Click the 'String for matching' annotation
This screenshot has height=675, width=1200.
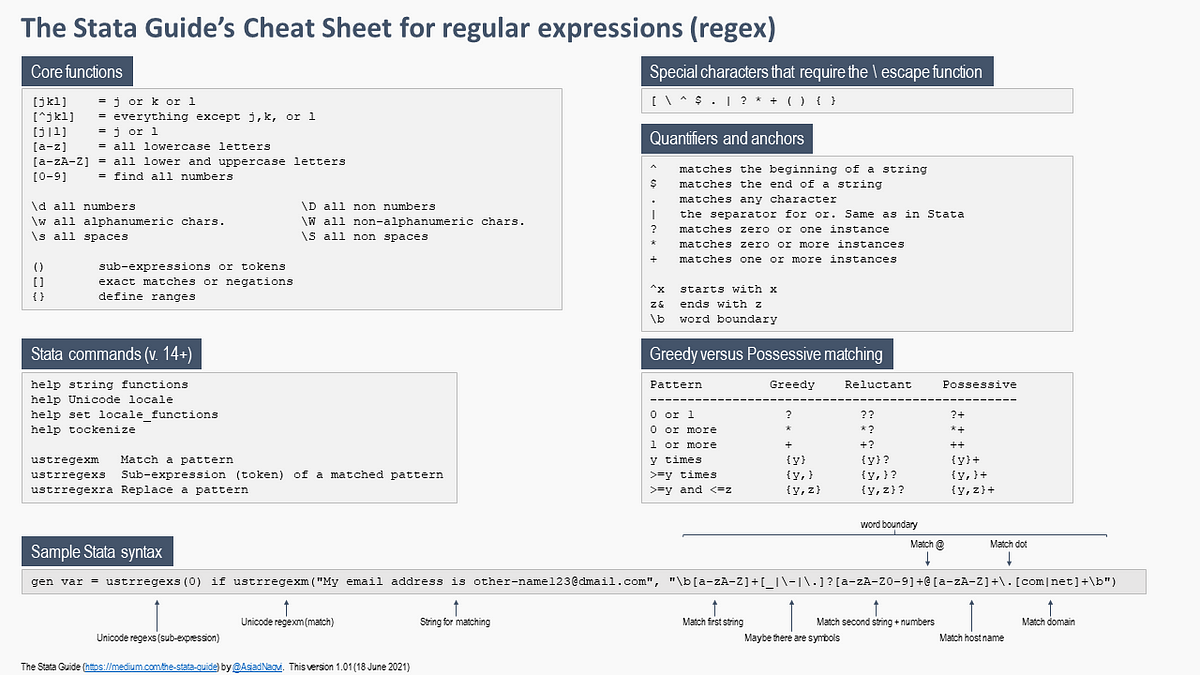pyautogui.click(x=455, y=622)
